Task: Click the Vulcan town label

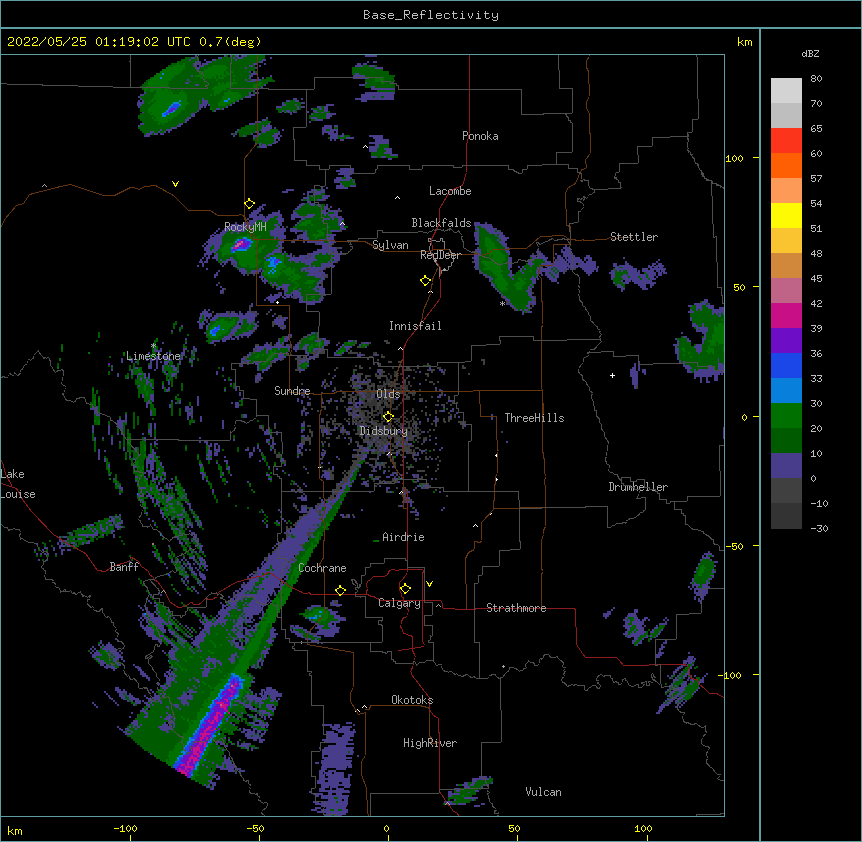Action: (543, 792)
